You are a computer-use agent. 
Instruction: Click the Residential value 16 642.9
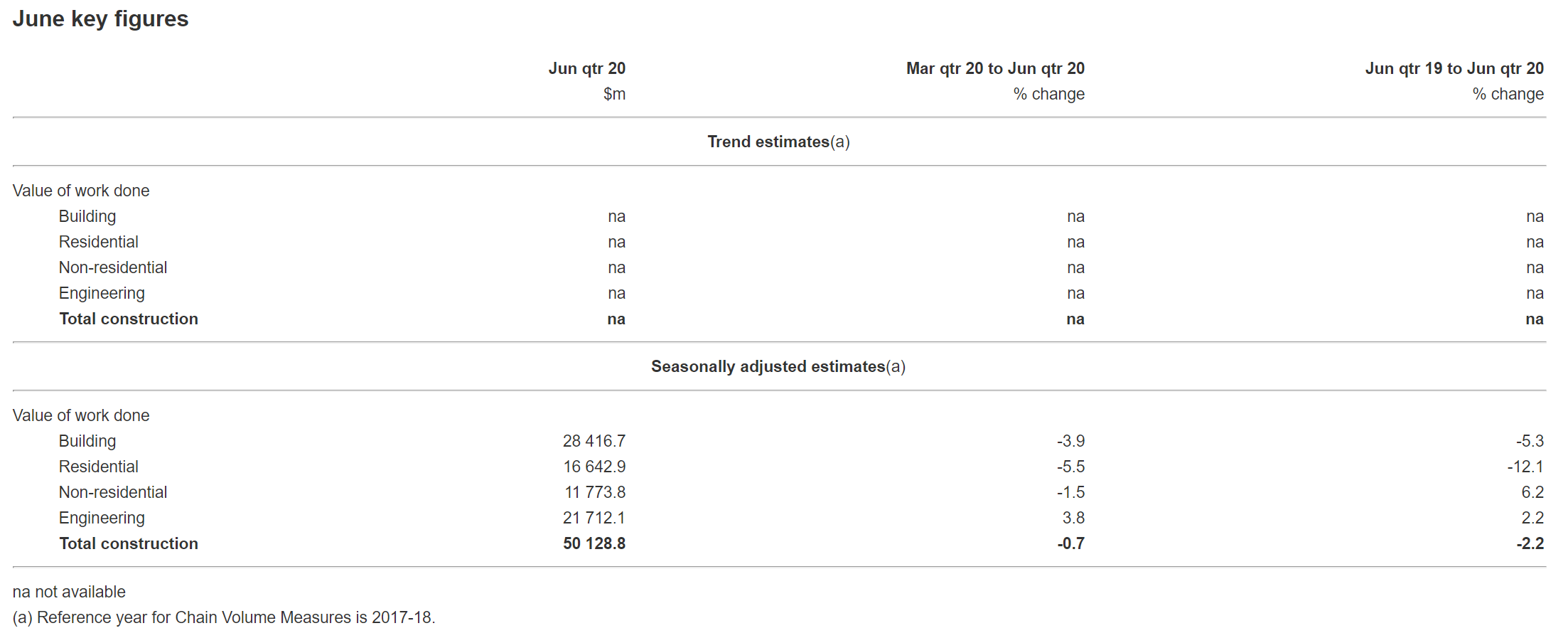click(x=594, y=467)
